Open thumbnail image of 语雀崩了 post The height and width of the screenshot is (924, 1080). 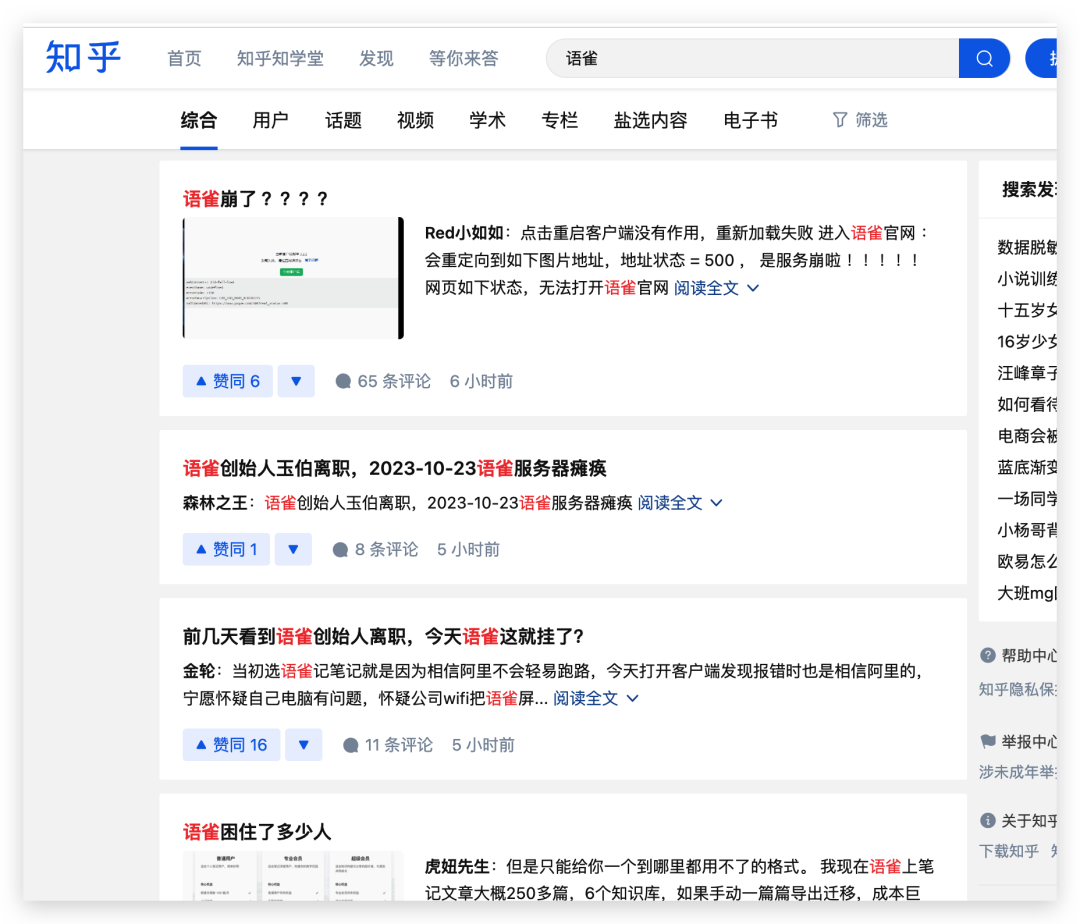293,278
